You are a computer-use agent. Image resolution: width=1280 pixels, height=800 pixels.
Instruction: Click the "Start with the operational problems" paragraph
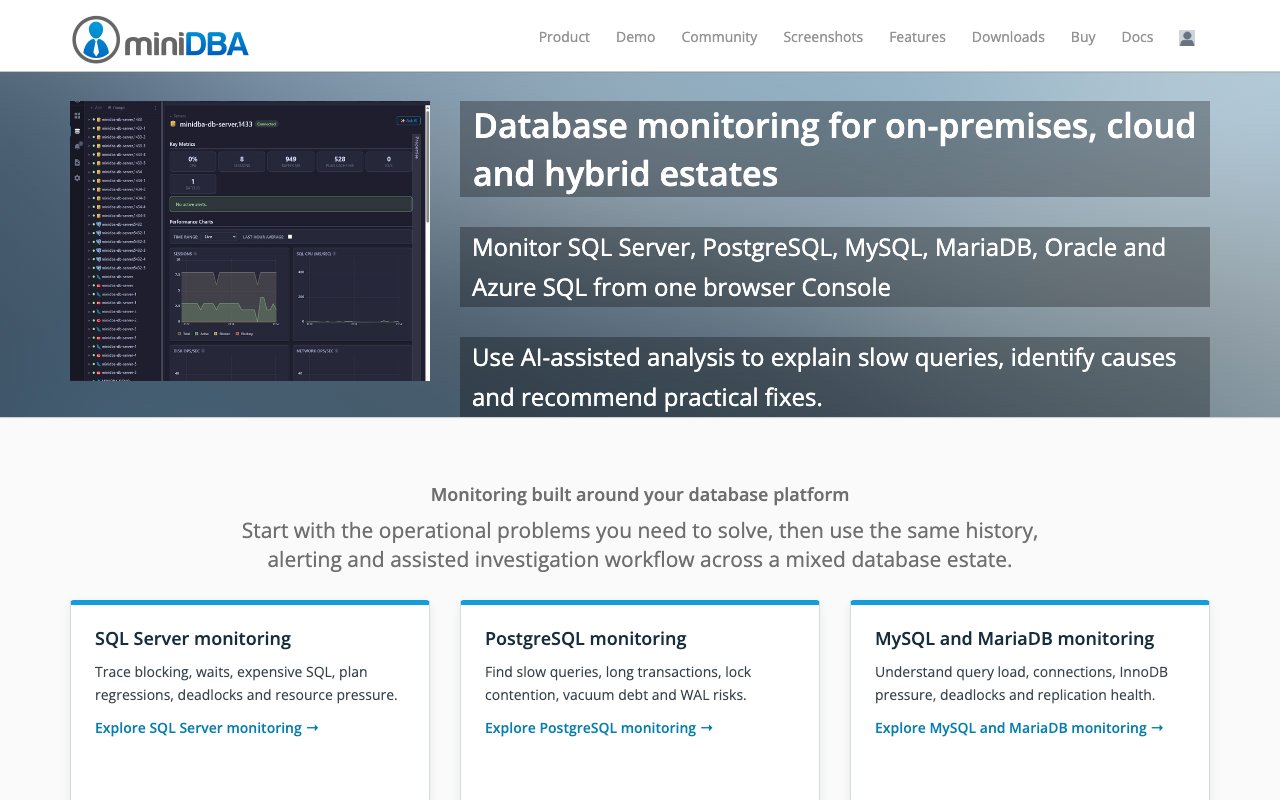tap(640, 545)
